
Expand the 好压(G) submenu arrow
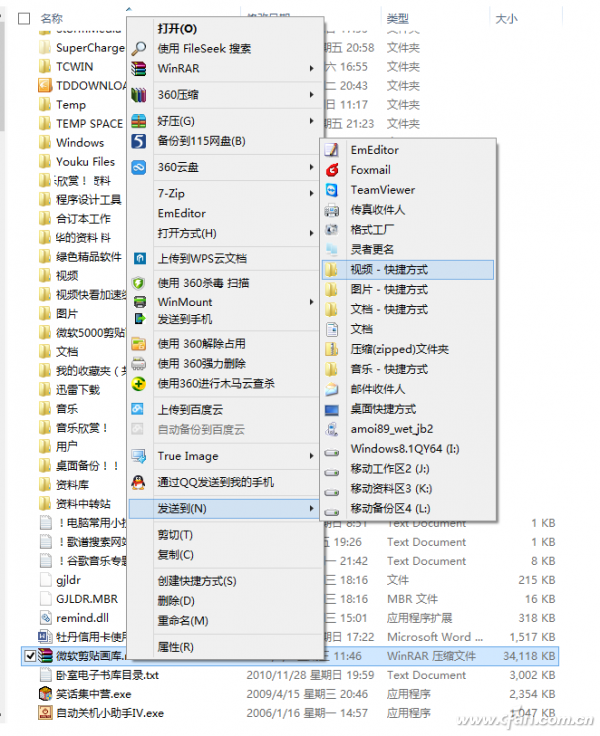pos(311,121)
